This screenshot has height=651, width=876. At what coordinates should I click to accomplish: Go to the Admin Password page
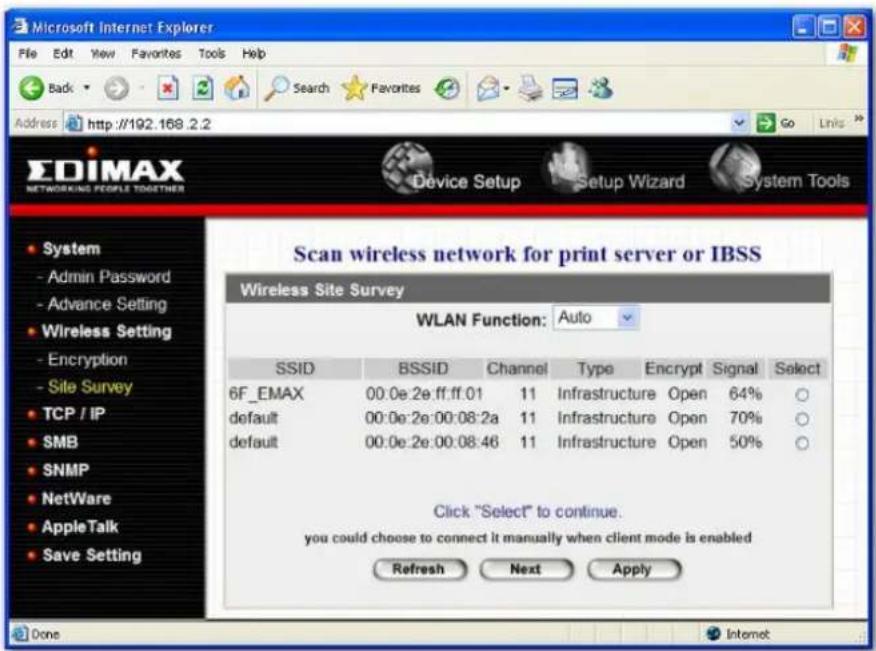click(x=109, y=277)
